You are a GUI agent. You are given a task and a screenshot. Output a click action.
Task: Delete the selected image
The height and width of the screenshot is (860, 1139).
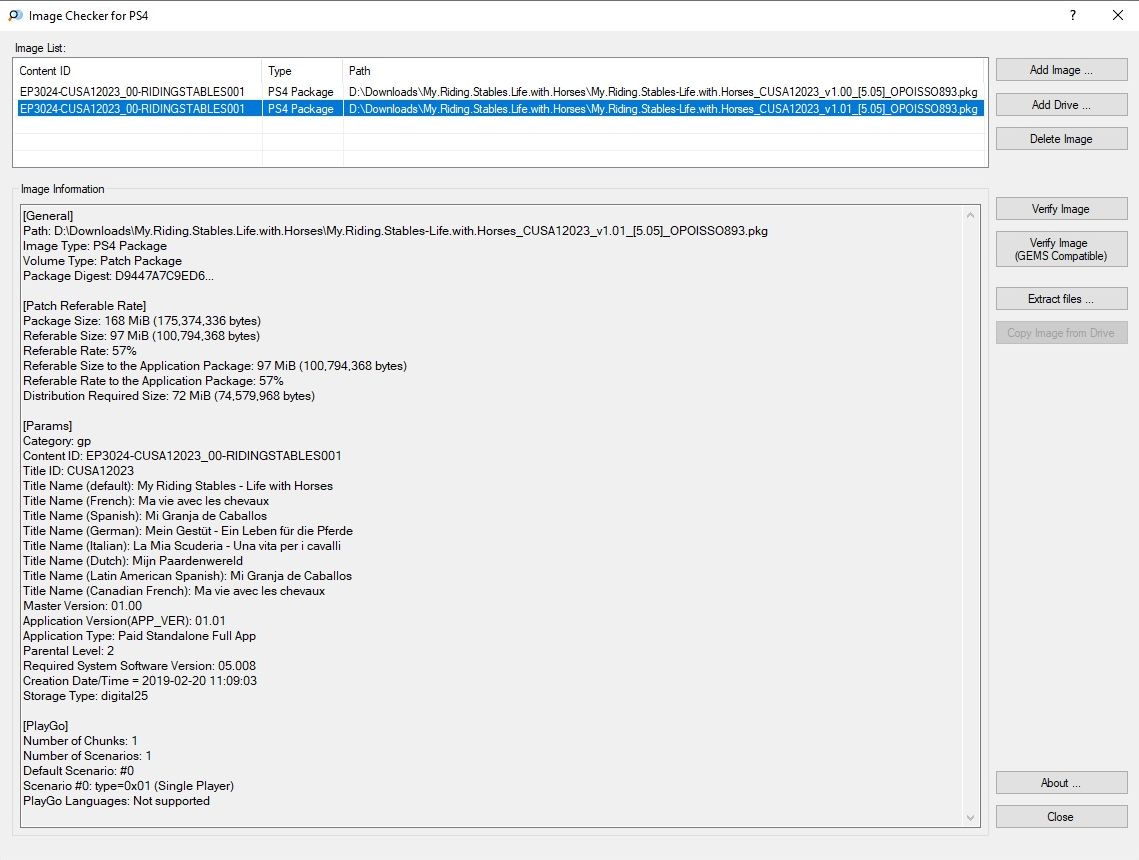coord(1061,139)
